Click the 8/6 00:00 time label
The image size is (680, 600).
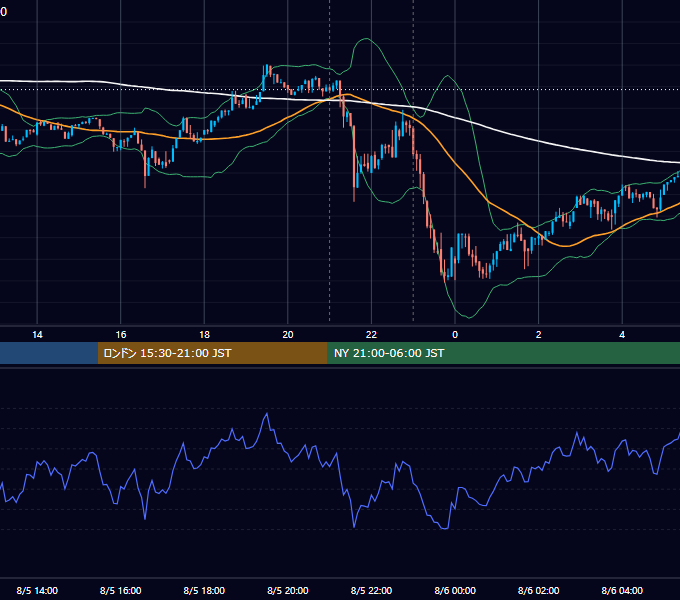point(455,590)
